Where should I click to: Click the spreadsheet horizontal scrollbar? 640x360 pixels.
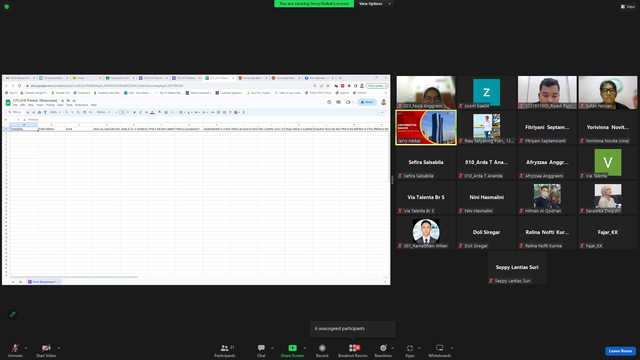tap(74, 277)
